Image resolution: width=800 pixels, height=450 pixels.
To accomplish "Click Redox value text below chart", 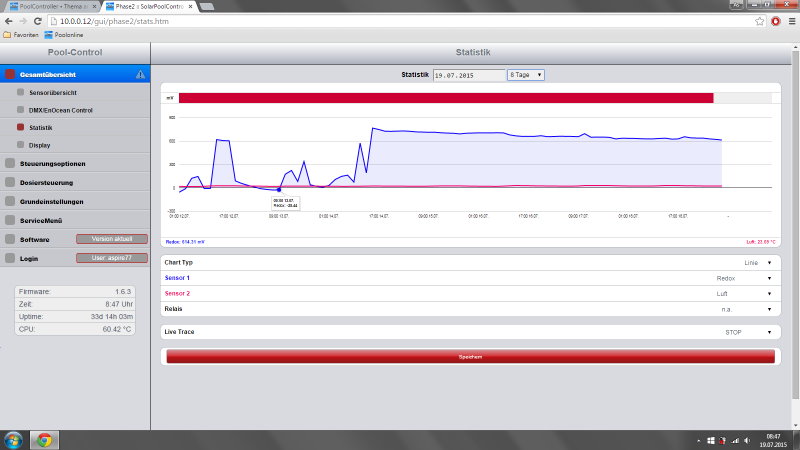I will 185,242.
